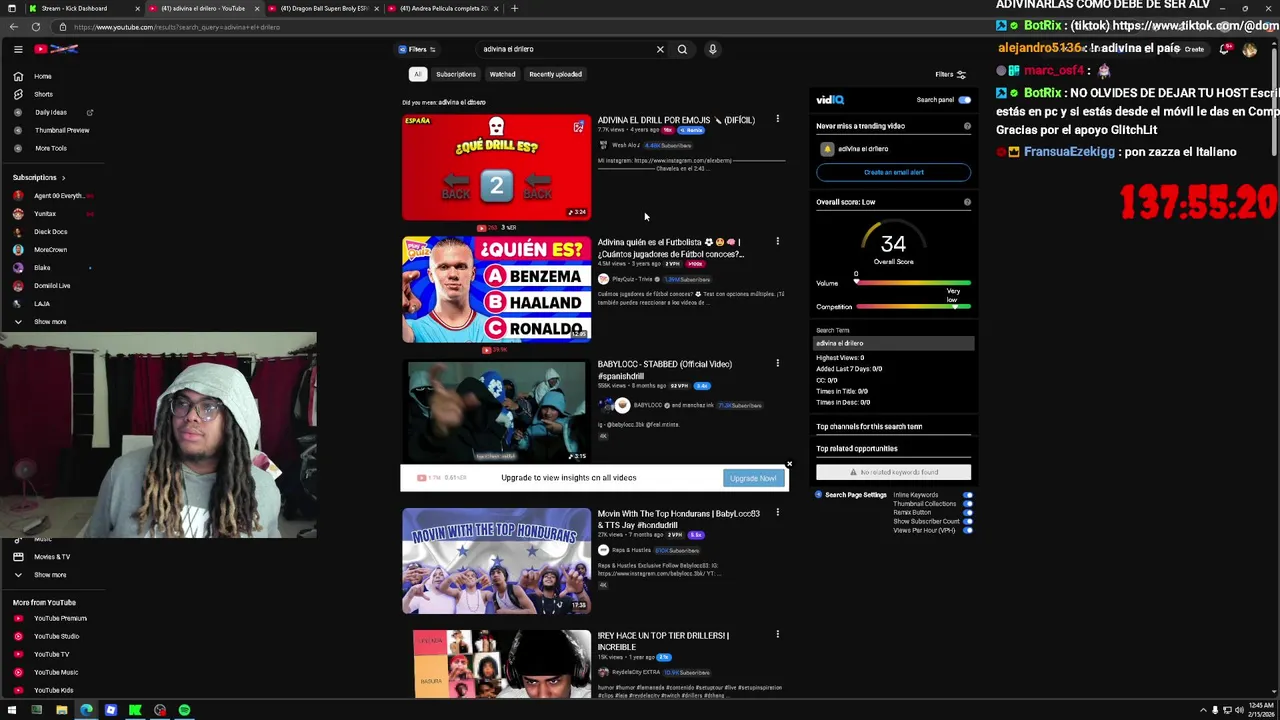The image size is (1280, 720).
Task: Open options menu for Futbolista quiz video
Action: click(777, 241)
